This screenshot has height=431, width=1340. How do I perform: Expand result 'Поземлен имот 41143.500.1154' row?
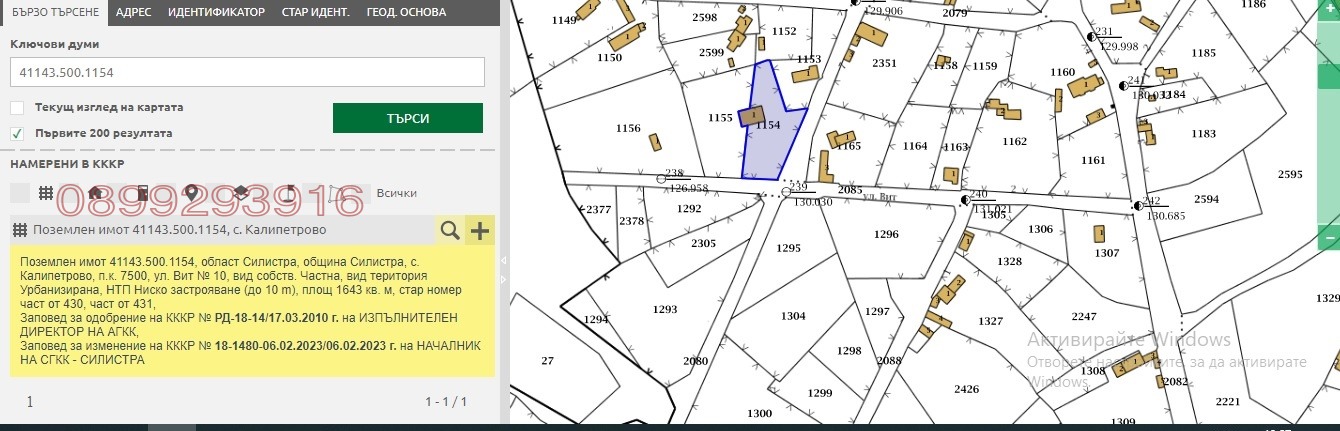tap(225, 230)
